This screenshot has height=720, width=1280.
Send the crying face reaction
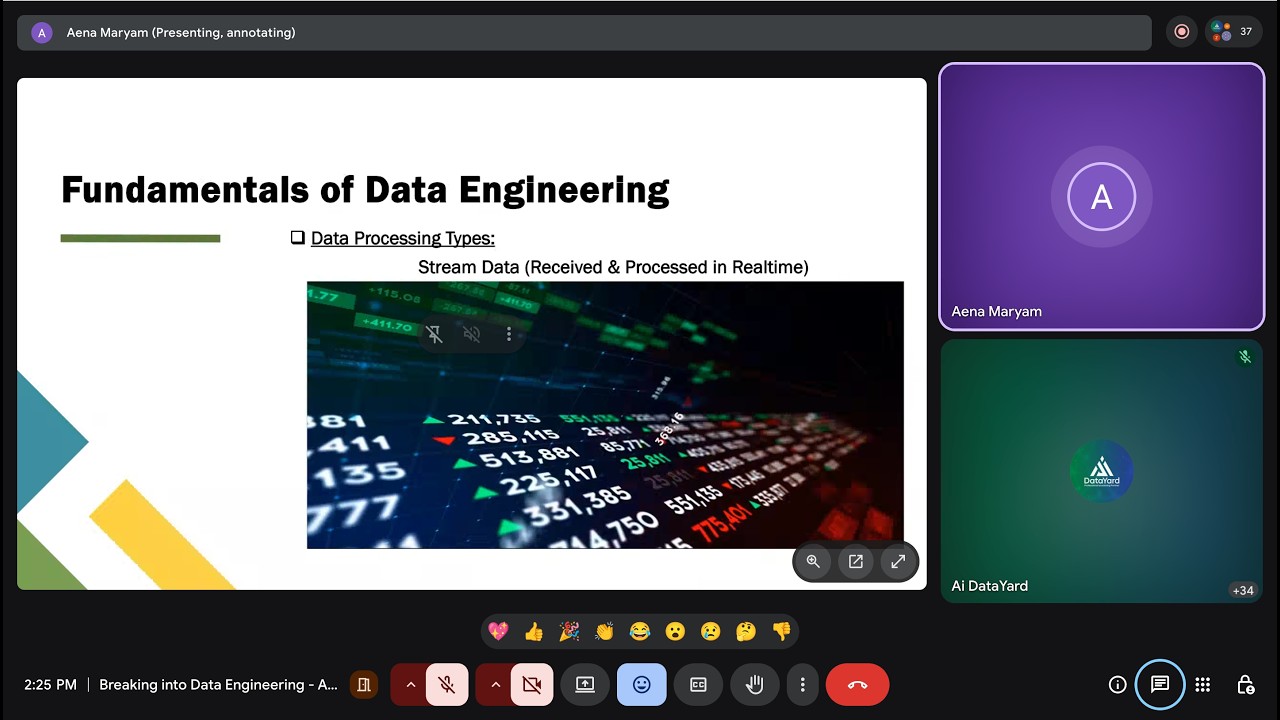click(x=710, y=631)
